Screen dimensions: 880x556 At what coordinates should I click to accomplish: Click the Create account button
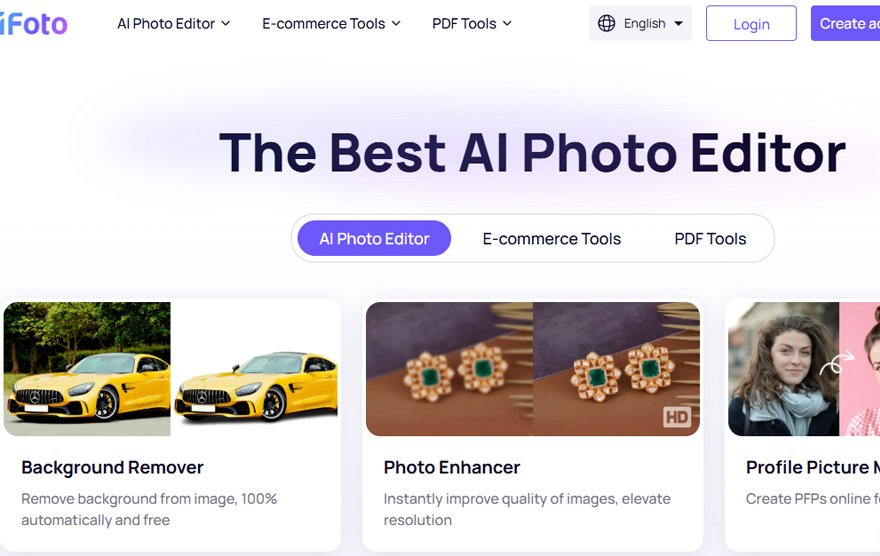pos(845,24)
